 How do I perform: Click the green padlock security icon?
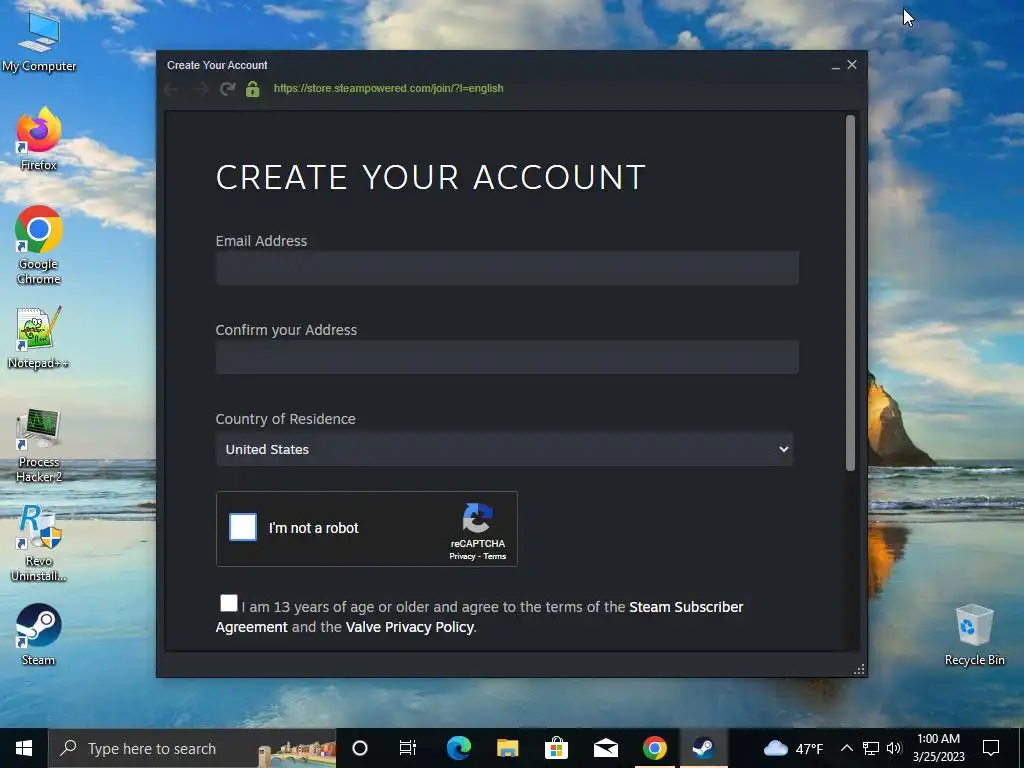[x=253, y=89]
